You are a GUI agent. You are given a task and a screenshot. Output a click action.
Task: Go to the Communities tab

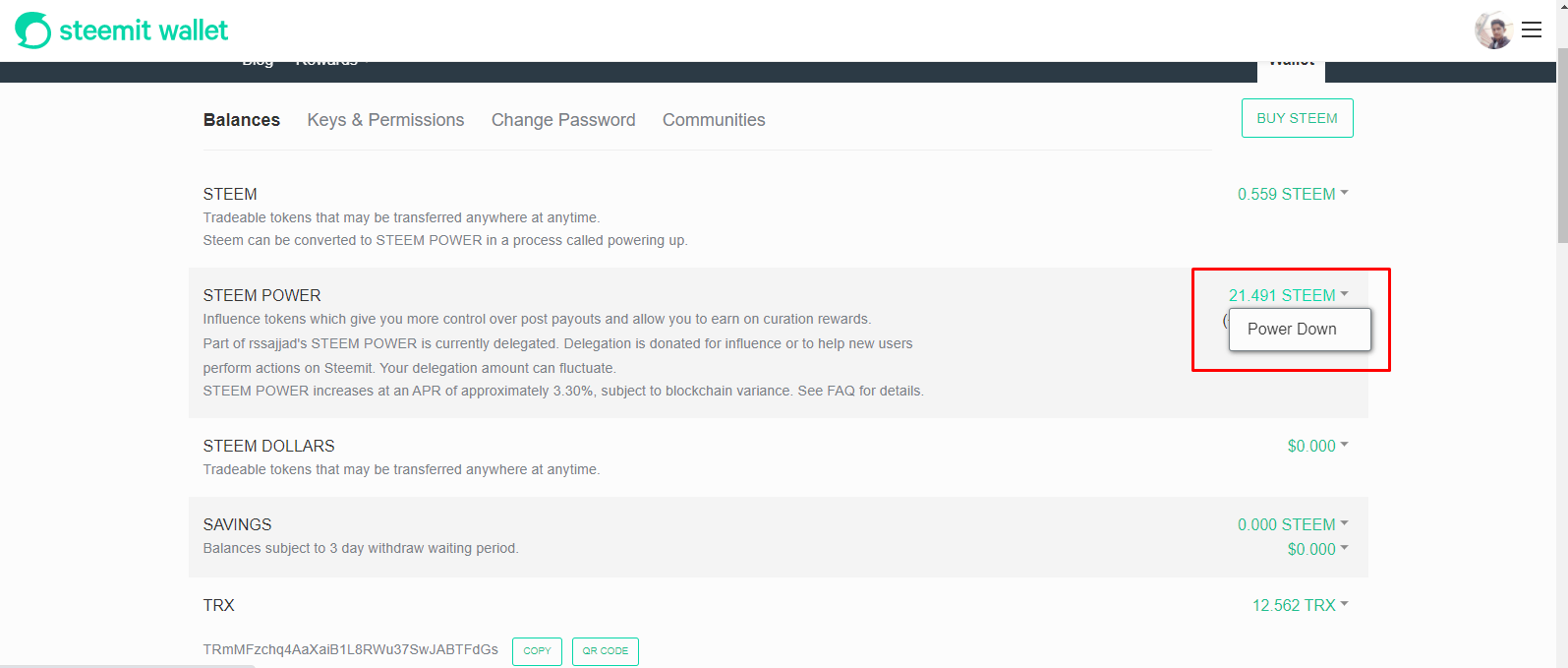point(714,120)
